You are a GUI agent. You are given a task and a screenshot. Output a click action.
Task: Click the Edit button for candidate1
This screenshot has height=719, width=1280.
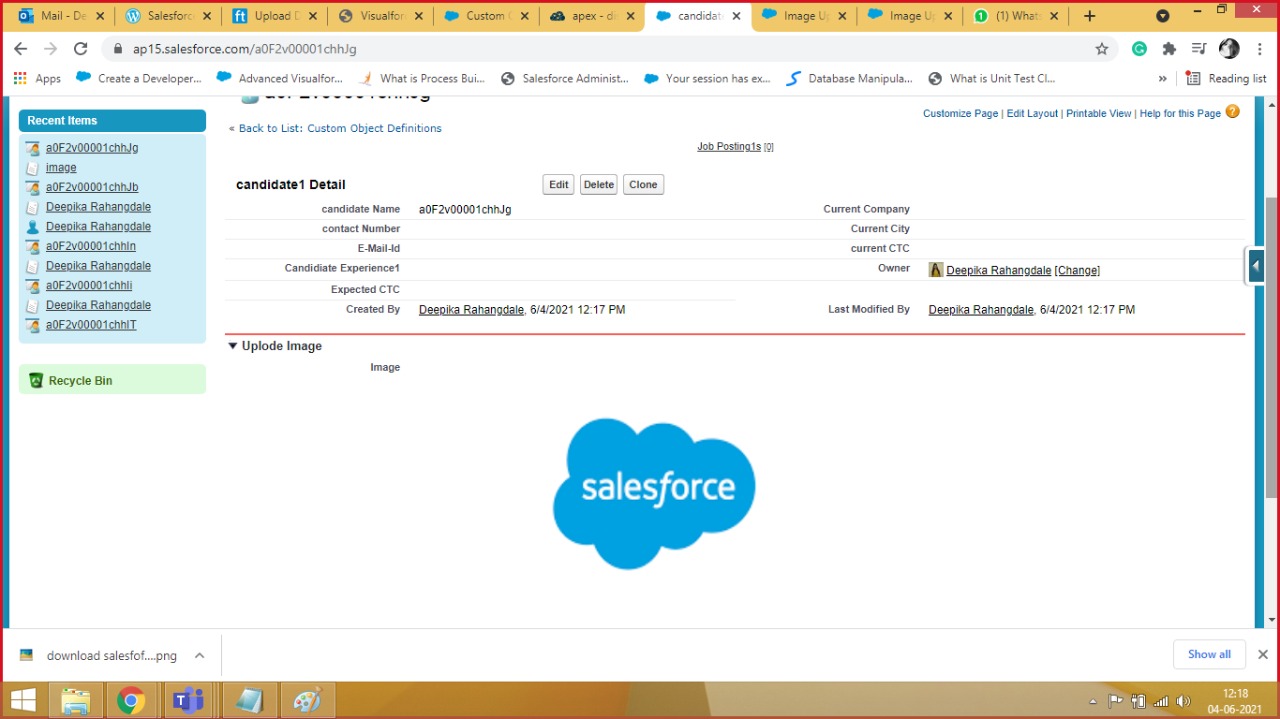[x=558, y=185]
